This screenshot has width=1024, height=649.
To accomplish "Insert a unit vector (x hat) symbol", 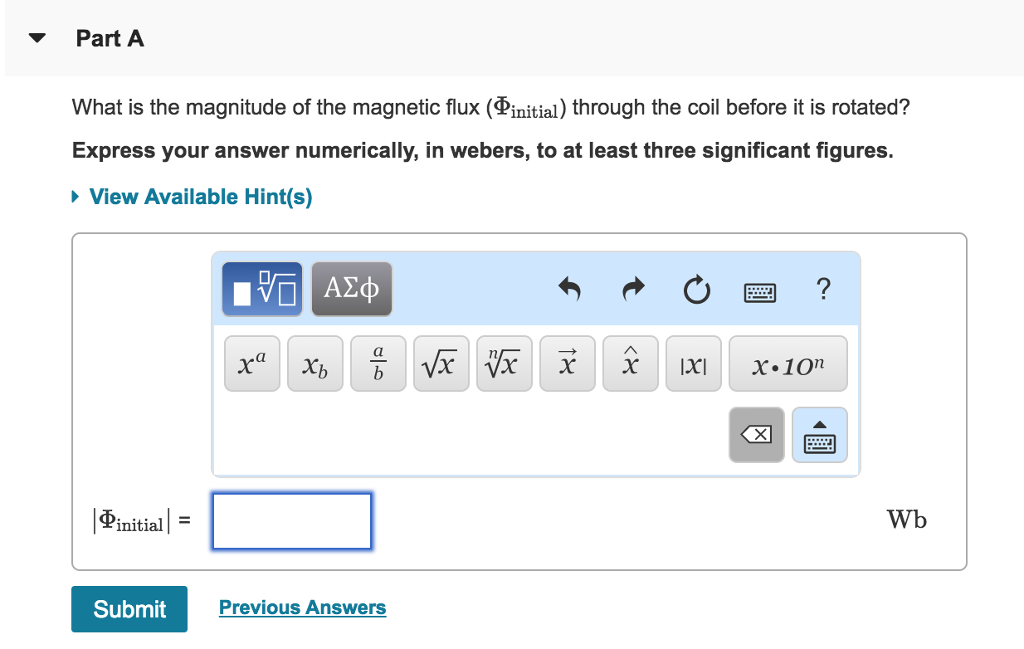I will [x=629, y=363].
